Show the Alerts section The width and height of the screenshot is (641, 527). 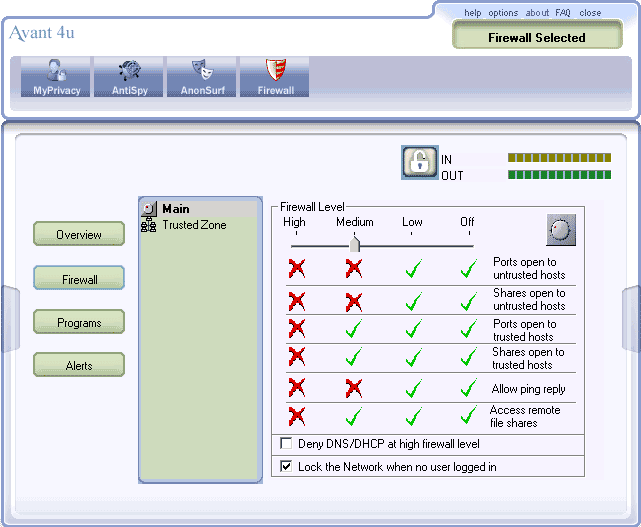point(79,365)
